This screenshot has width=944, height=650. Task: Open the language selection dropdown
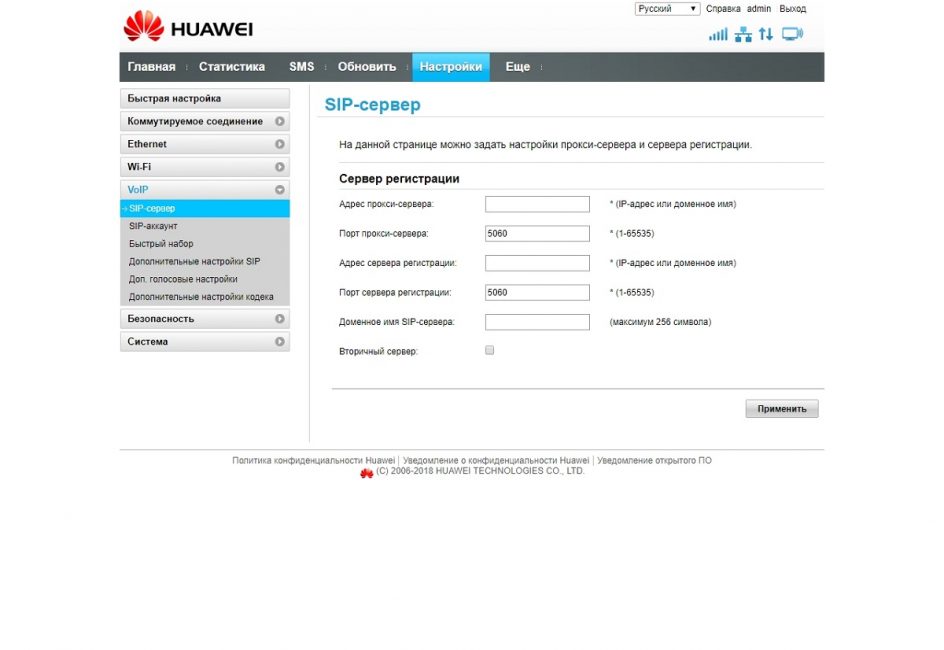(667, 9)
